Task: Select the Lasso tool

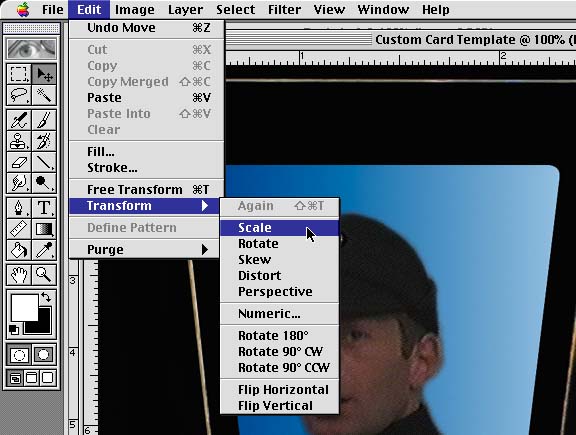Action: (x=19, y=95)
